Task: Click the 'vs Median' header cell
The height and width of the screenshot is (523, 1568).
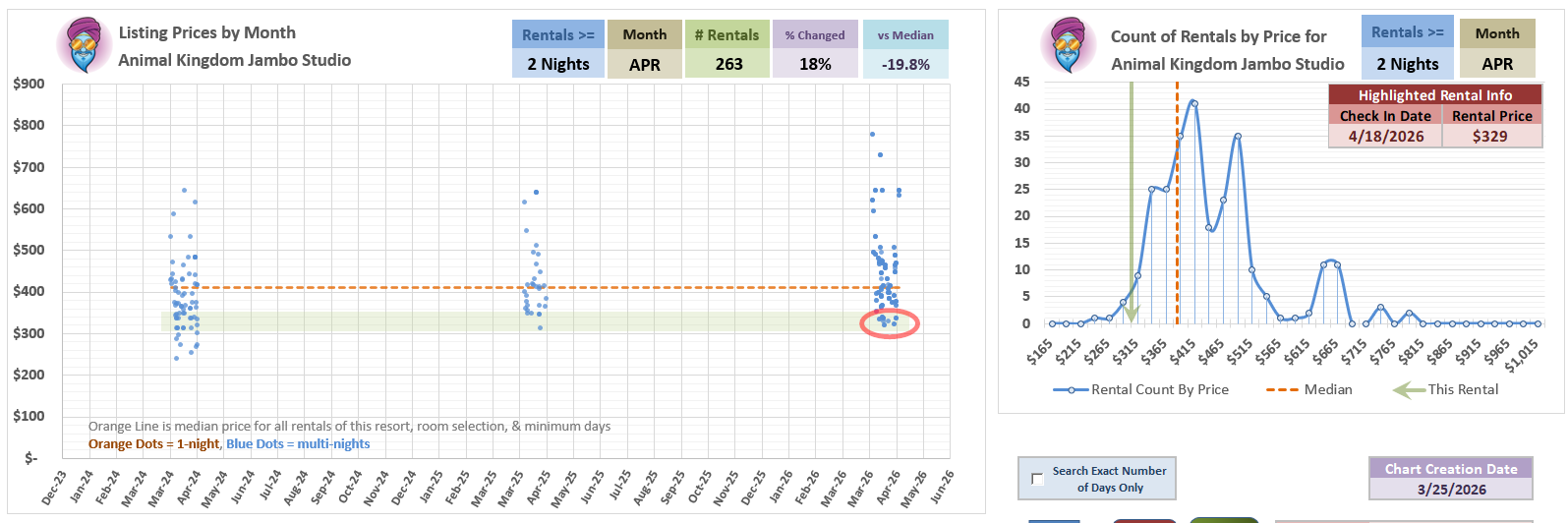Action: point(905,34)
